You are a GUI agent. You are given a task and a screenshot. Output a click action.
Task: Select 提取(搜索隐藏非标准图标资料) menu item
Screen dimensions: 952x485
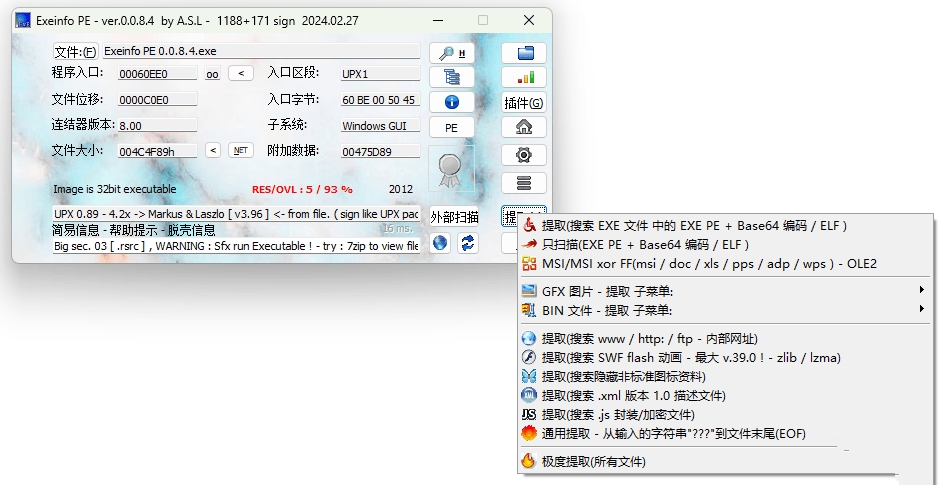pyautogui.click(x=725, y=376)
